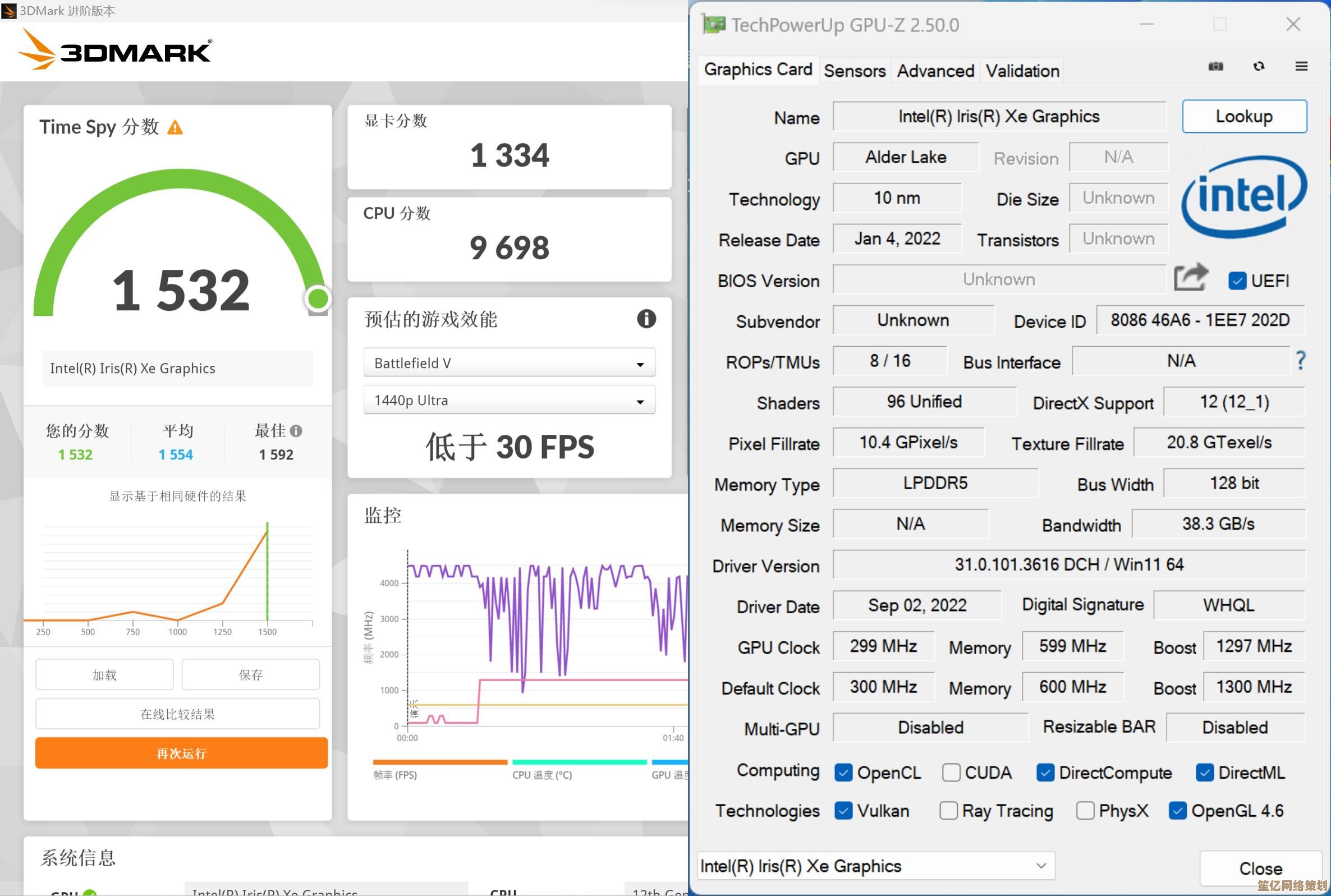The height and width of the screenshot is (896, 1331).
Task: Click the Driver Date Sep 02, 2022
Action: pos(917,605)
